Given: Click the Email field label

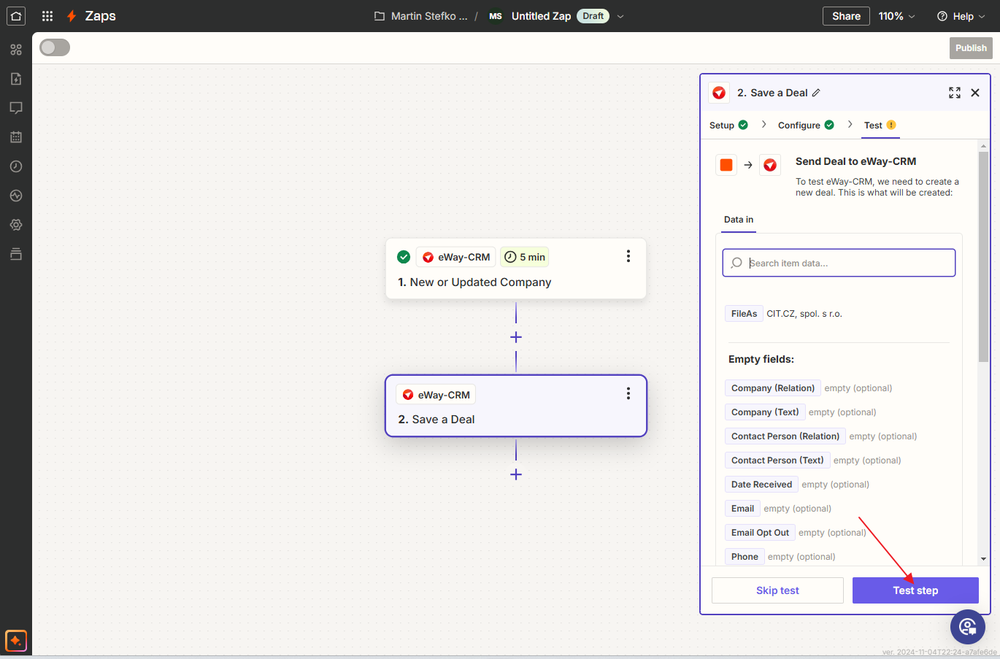Looking at the screenshot, I should pos(742,508).
